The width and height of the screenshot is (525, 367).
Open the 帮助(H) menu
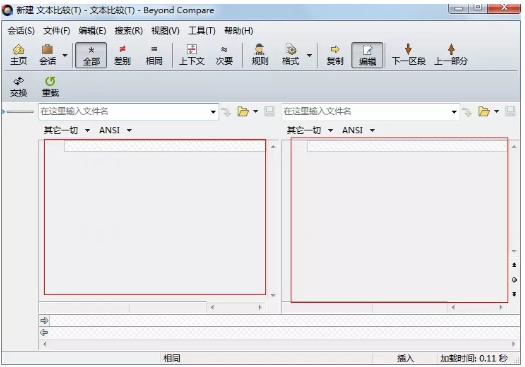tap(238, 31)
